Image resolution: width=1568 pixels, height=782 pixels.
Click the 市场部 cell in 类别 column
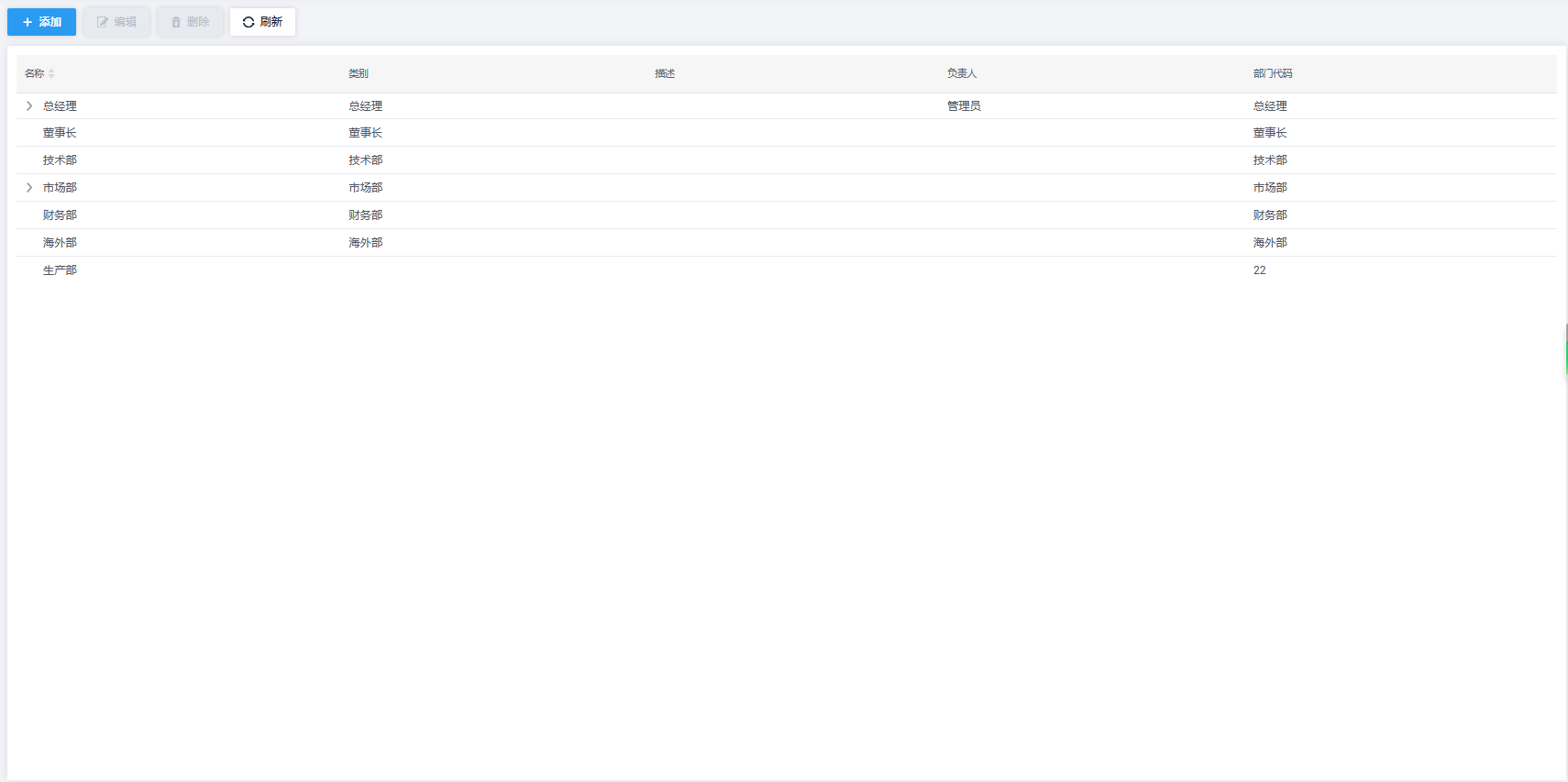coord(365,188)
